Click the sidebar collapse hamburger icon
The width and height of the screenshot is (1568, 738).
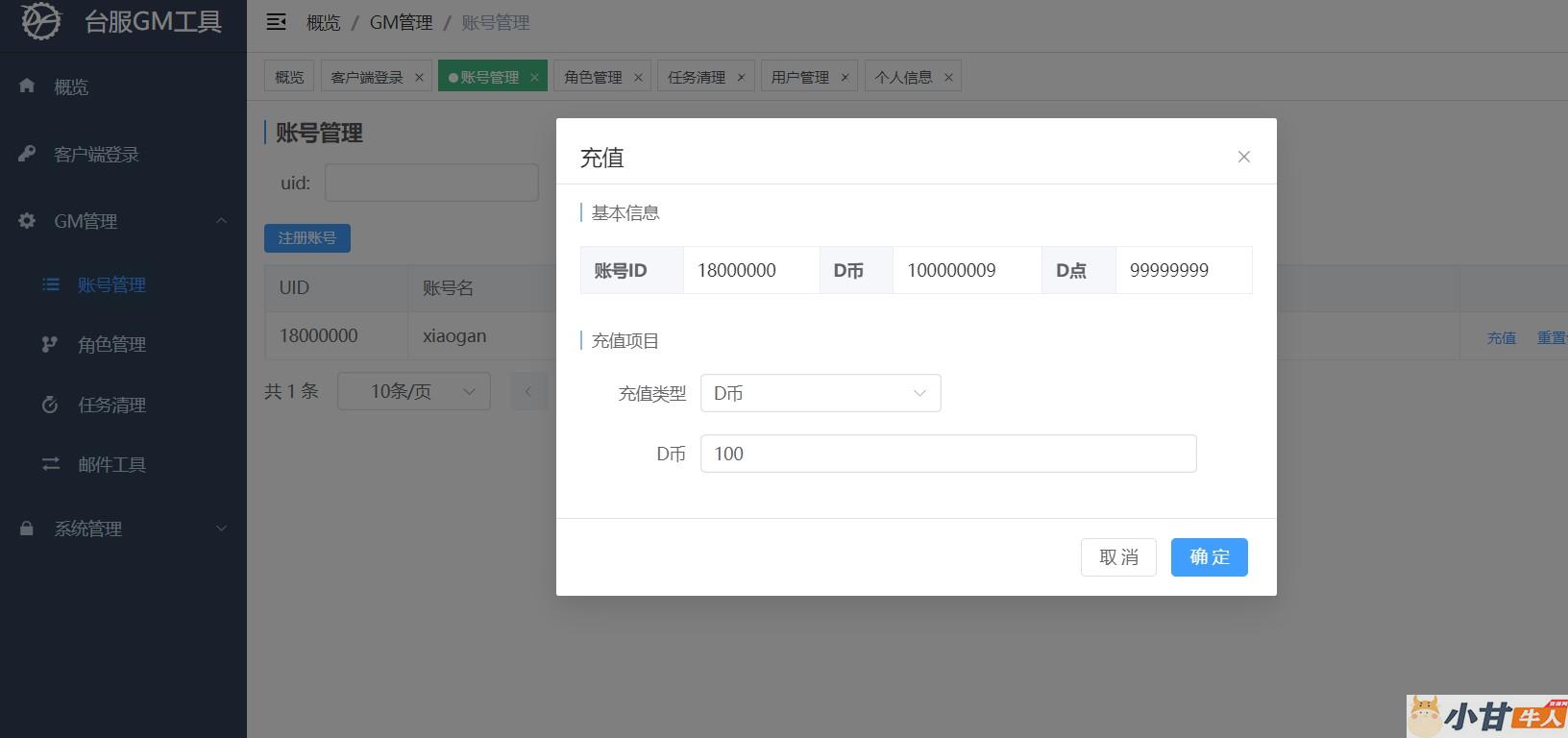pyautogui.click(x=276, y=22)
